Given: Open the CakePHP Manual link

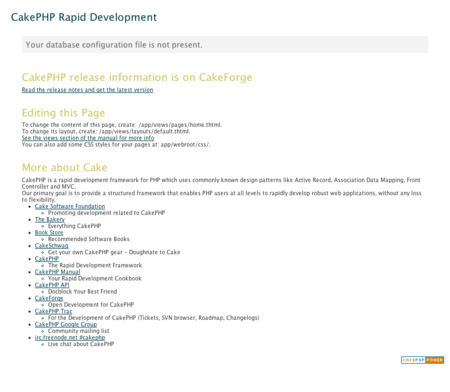Looking at the screenshot, I should (x=58, y=272).
